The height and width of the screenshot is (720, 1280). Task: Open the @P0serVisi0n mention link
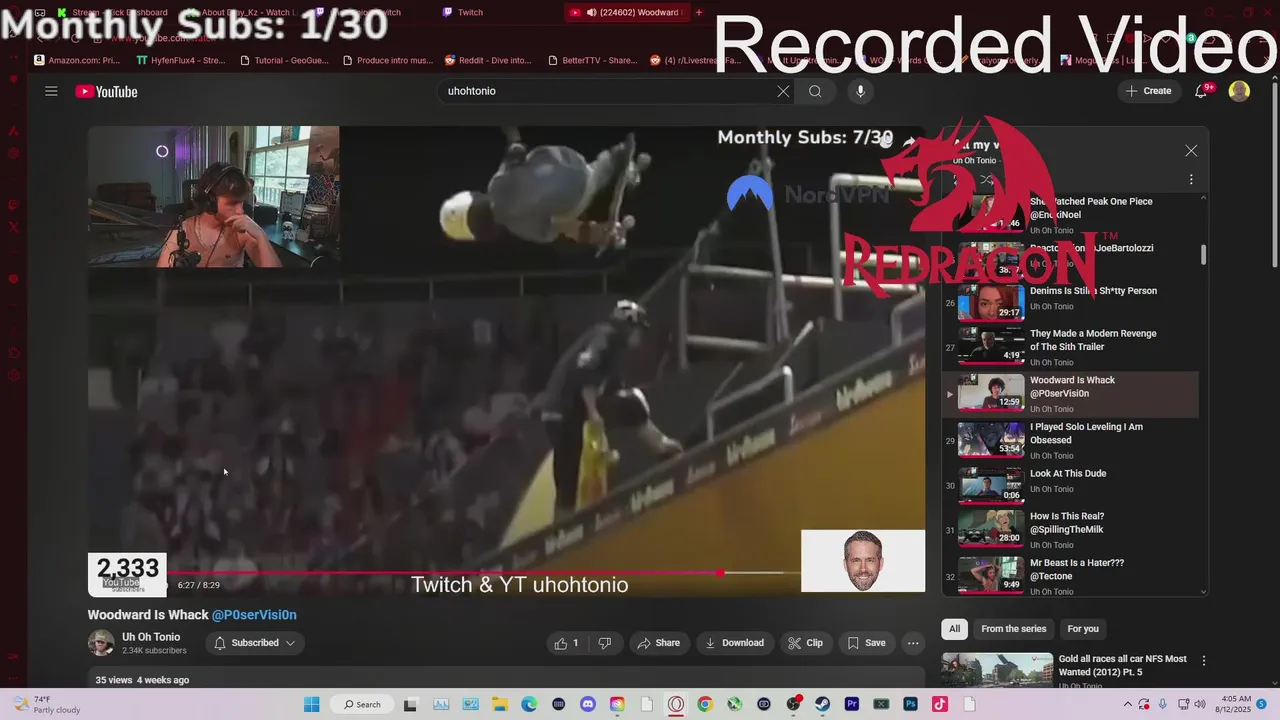[254, 615]
